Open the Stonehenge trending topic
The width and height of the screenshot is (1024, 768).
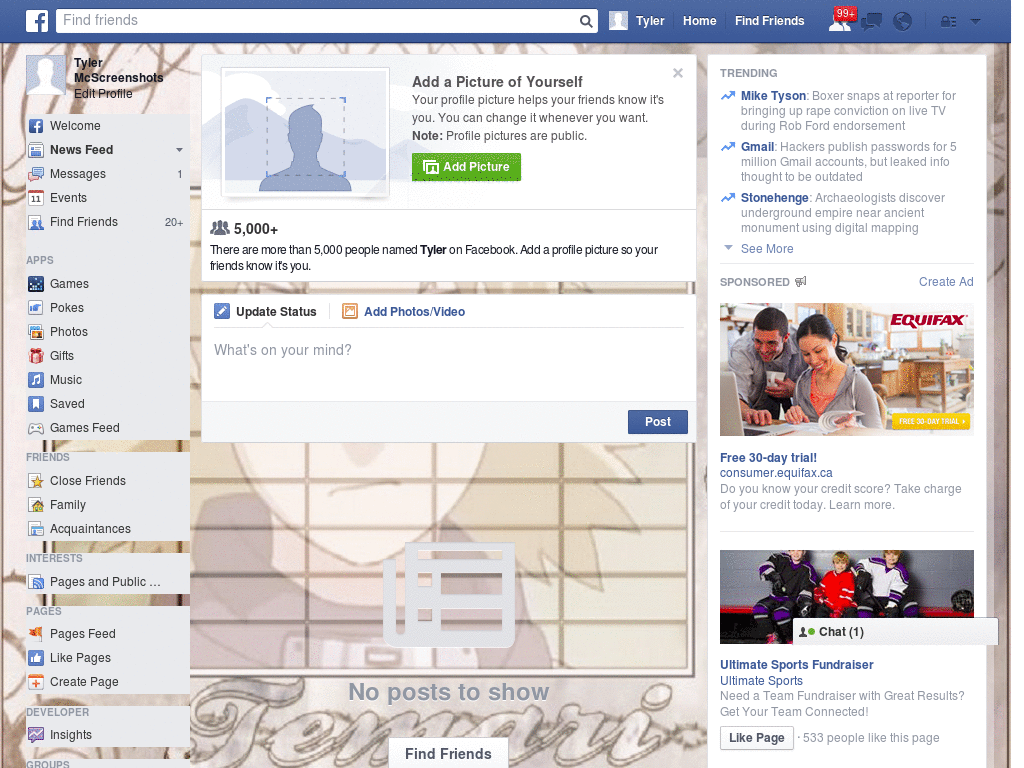coord(775,198)
